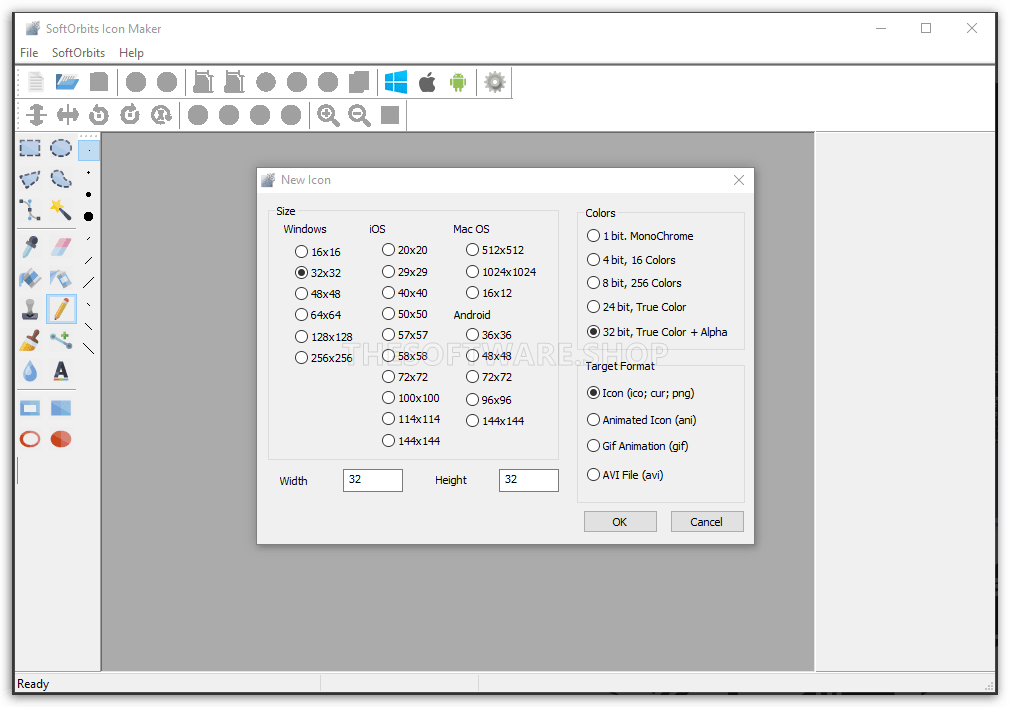
Task: Open file with the folder icon
Action: pyautogui.click(x=67, y=82)
